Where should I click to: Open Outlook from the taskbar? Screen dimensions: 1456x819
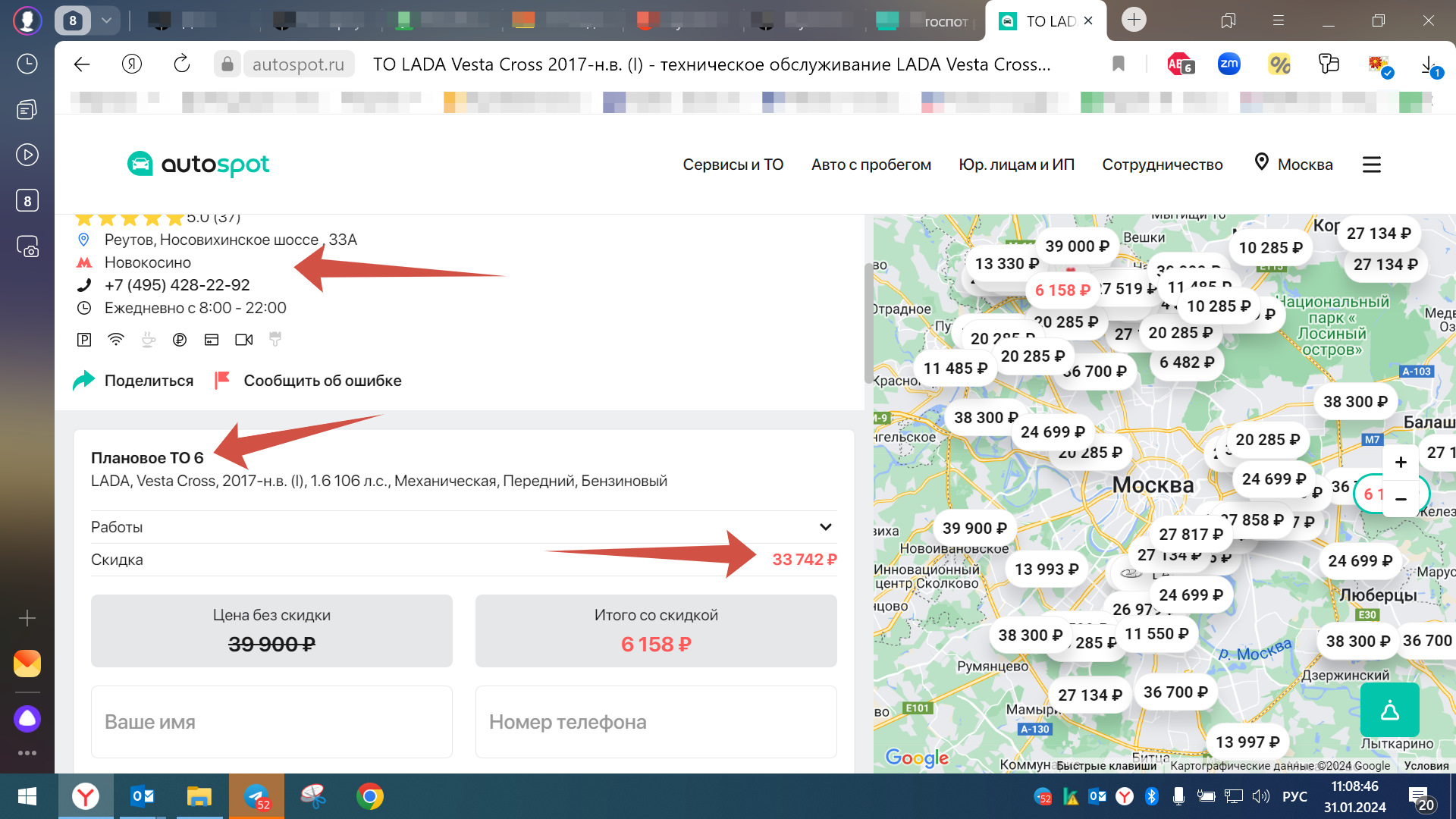(x=143, y=796)
